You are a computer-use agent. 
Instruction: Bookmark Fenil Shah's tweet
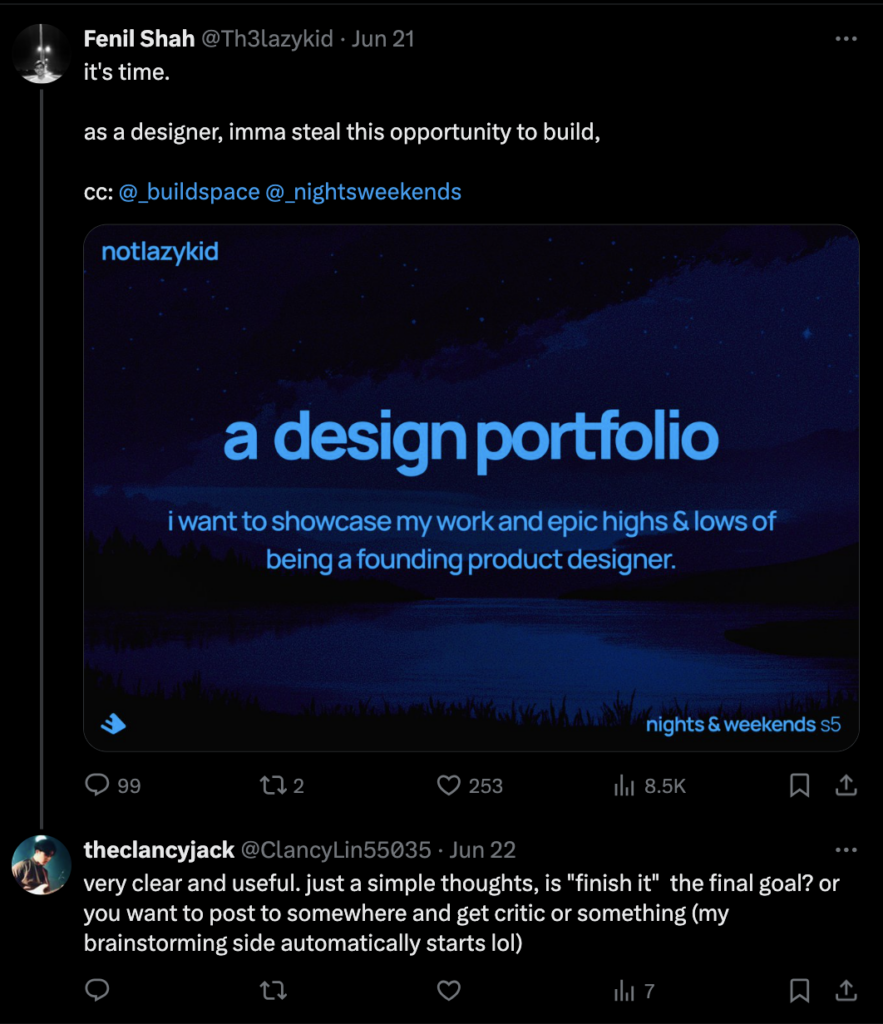click(x=799, y=786)
